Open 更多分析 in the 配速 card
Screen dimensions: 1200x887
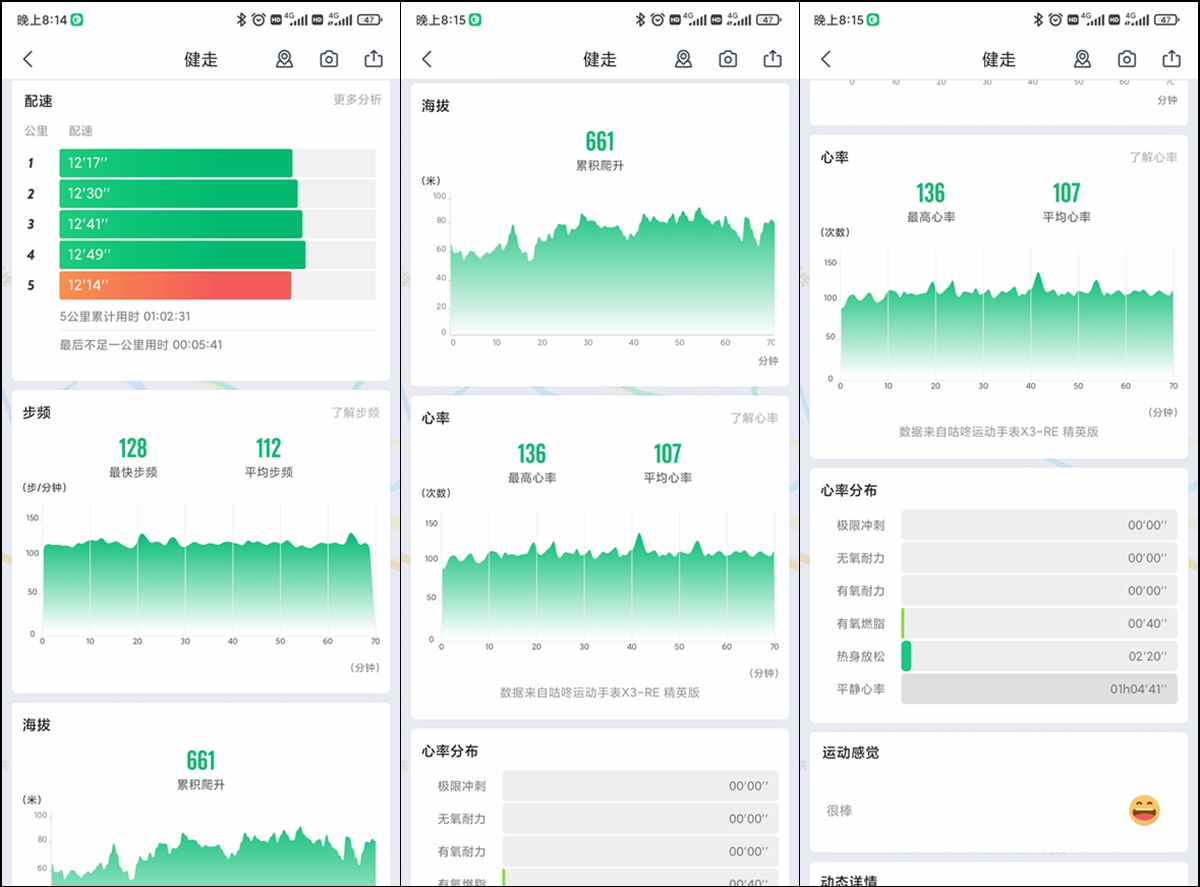[x=357, y=100]
